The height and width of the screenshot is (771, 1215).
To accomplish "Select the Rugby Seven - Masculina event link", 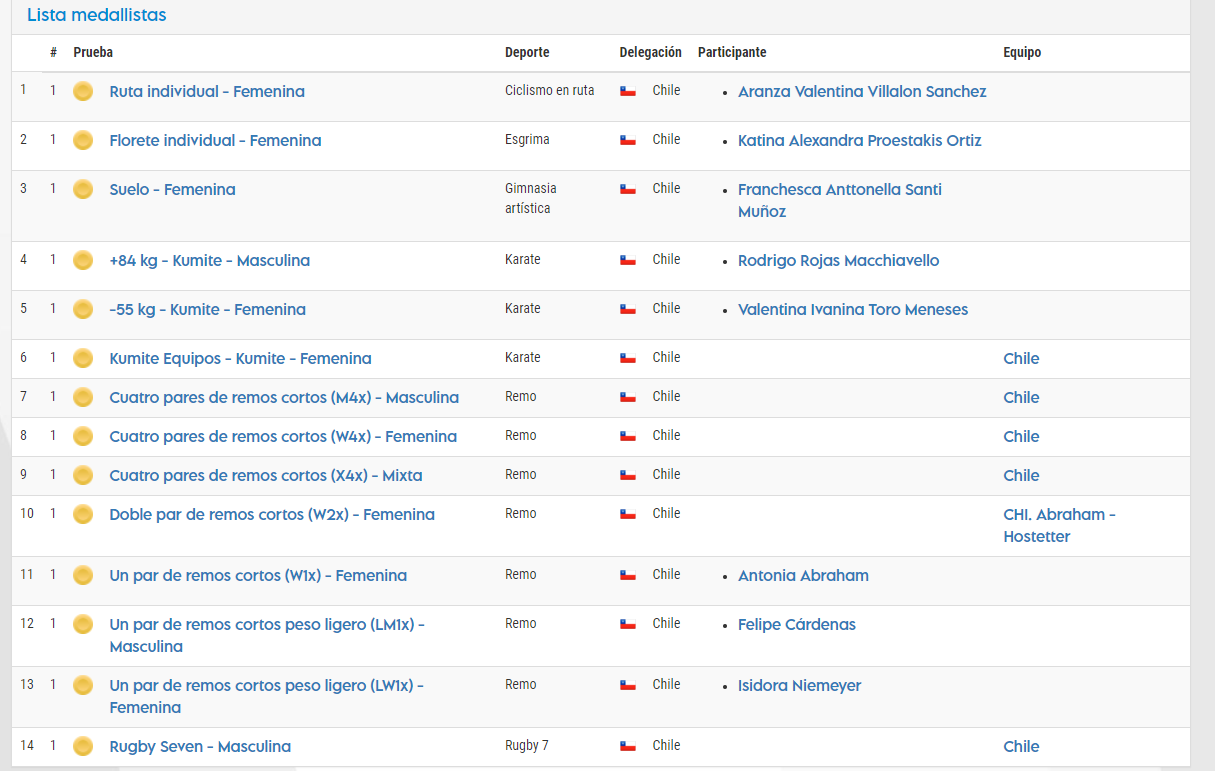I will pyautogui.click(x=200, y=746).
